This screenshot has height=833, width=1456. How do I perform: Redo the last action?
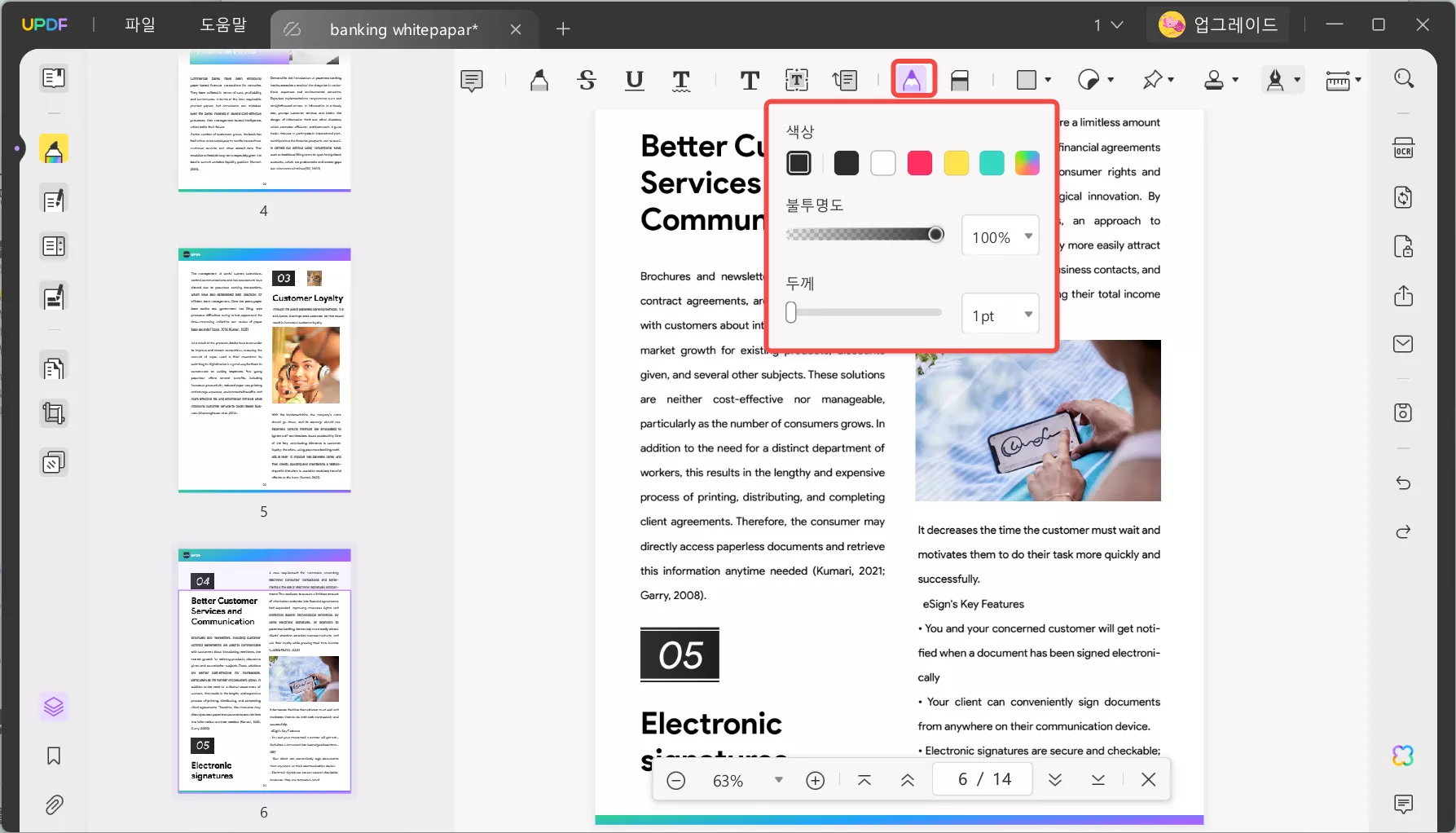1403,532
